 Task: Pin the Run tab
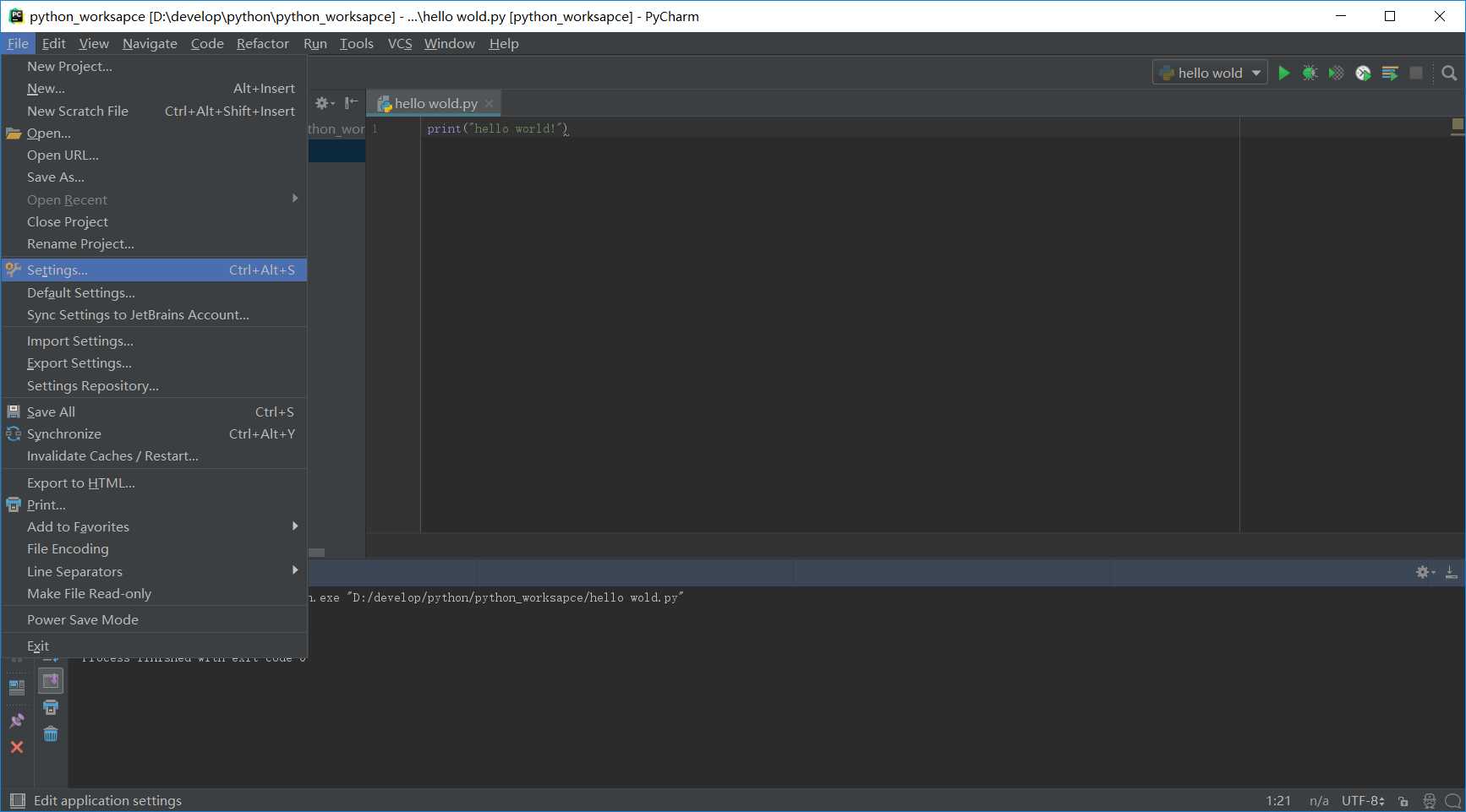pos(17,721)
